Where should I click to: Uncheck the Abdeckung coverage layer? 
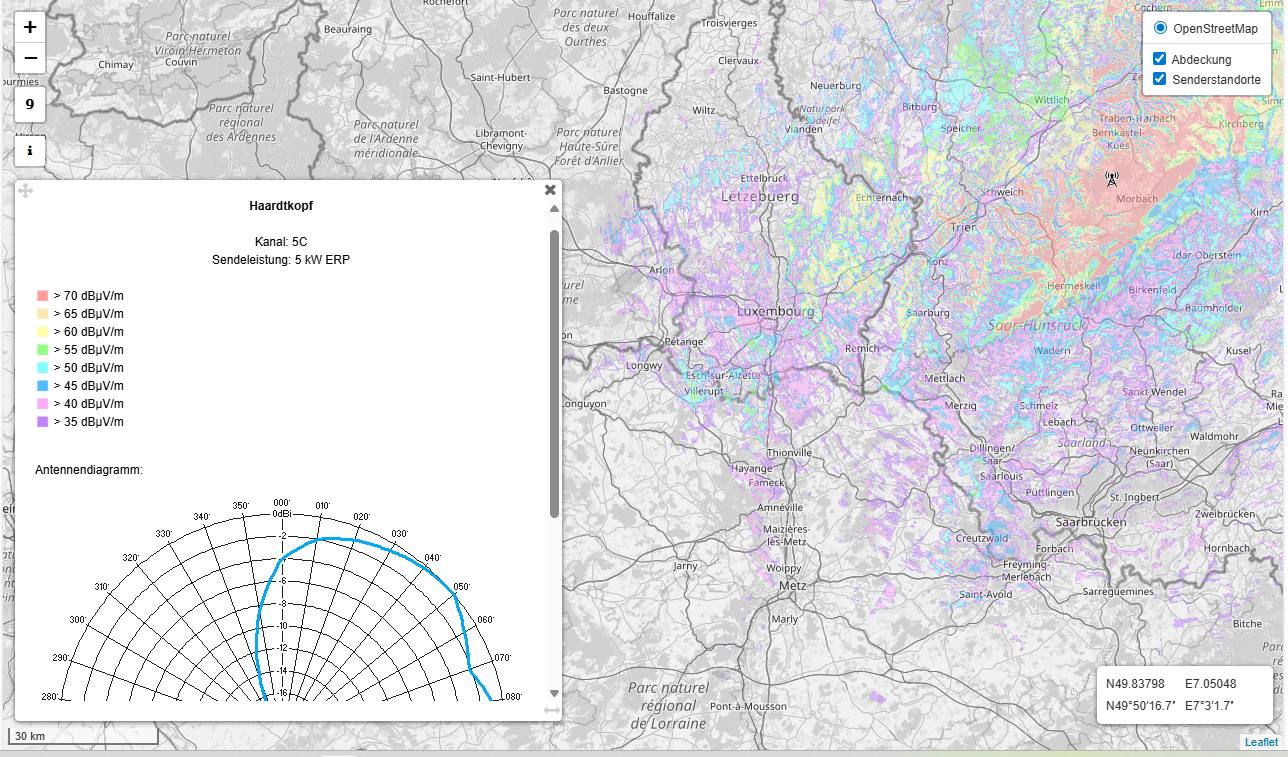(1160, 59)
